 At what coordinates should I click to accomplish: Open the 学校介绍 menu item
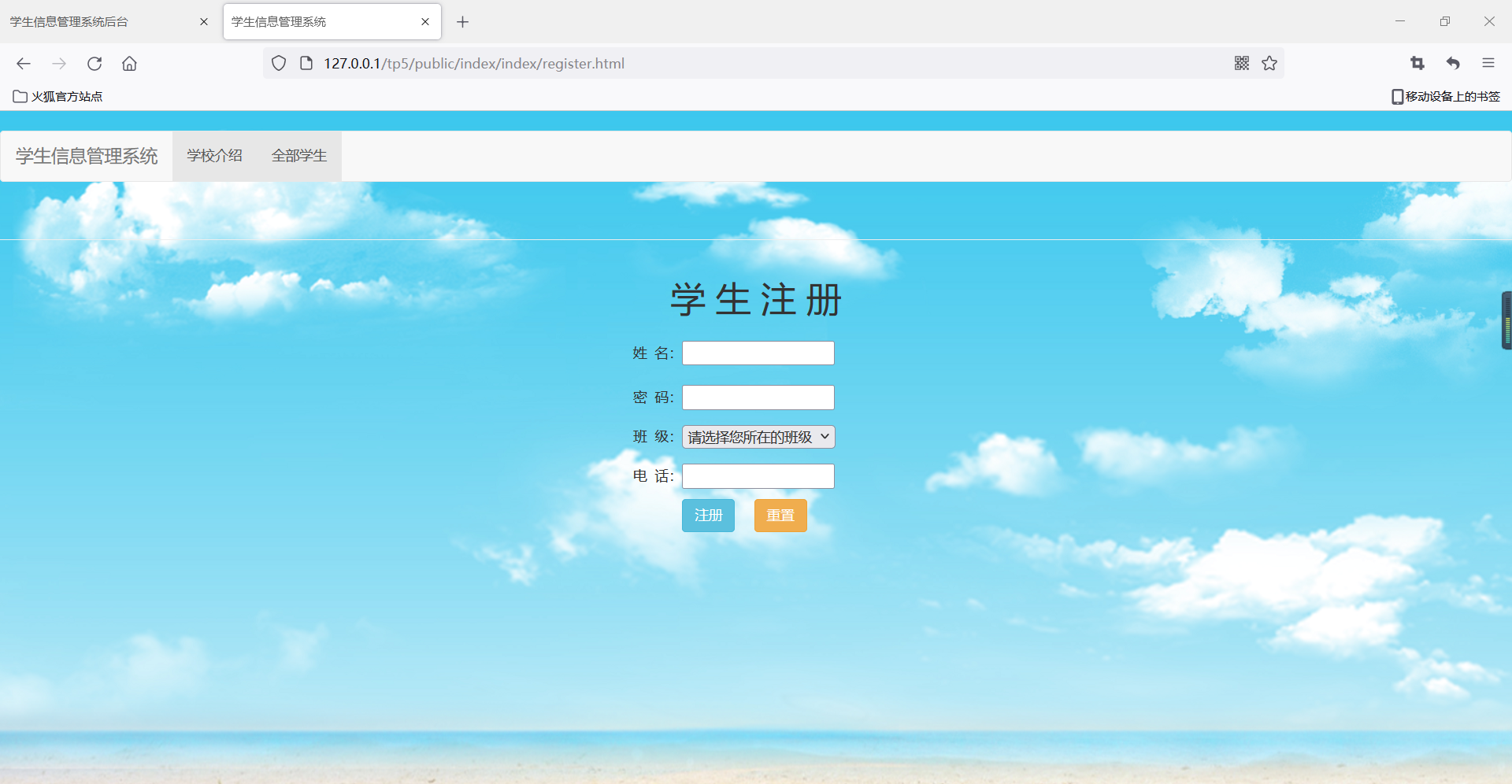tap(213, 155)
